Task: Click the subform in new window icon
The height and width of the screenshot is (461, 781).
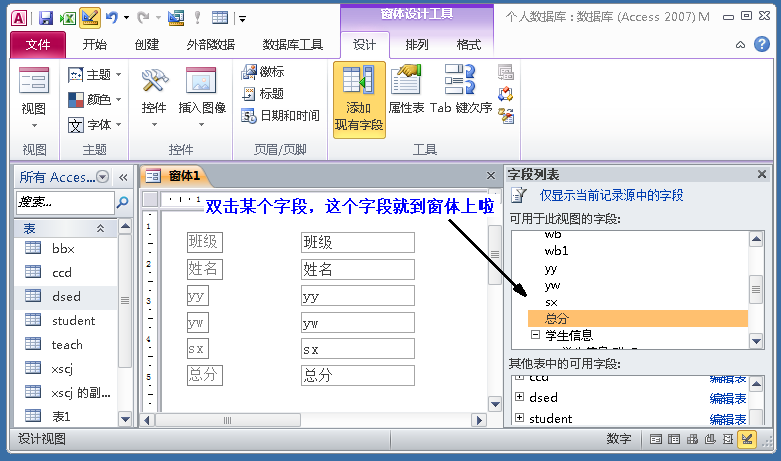Action: coord(506,72)
